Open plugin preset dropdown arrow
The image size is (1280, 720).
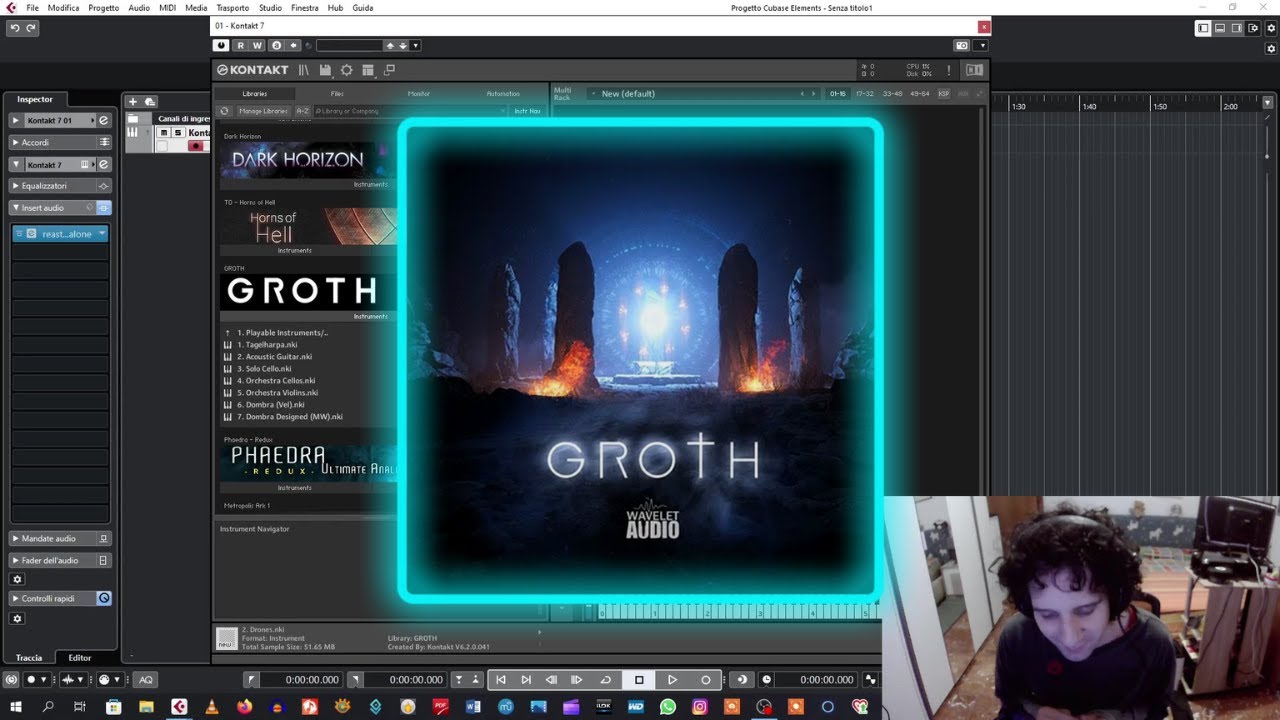click(x=415, y=45)
